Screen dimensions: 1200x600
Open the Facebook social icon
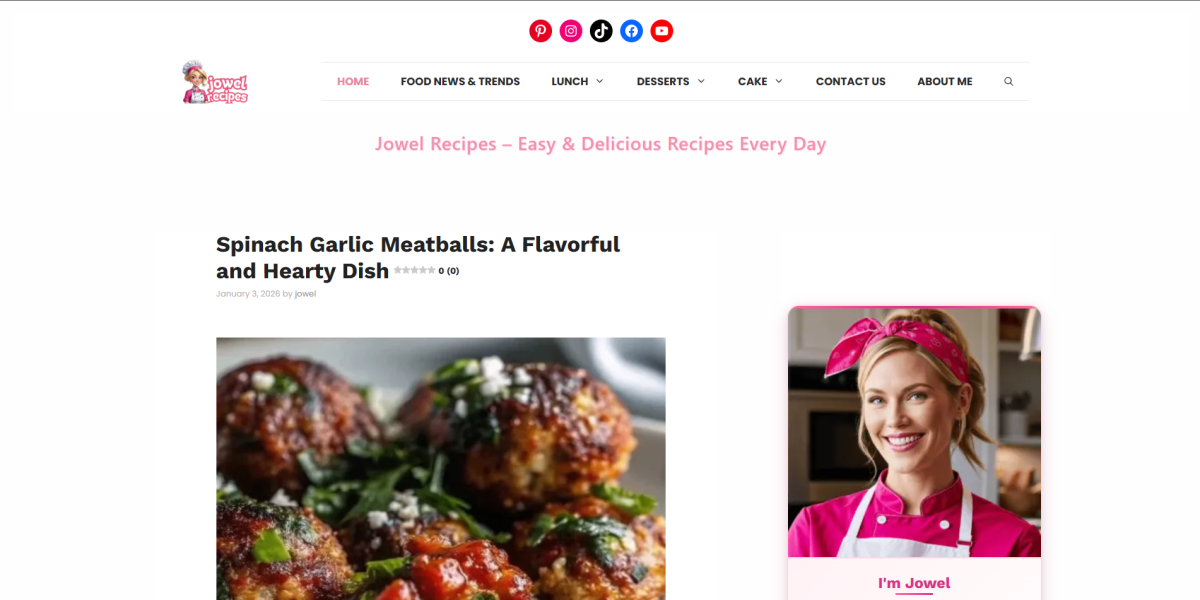631,31
